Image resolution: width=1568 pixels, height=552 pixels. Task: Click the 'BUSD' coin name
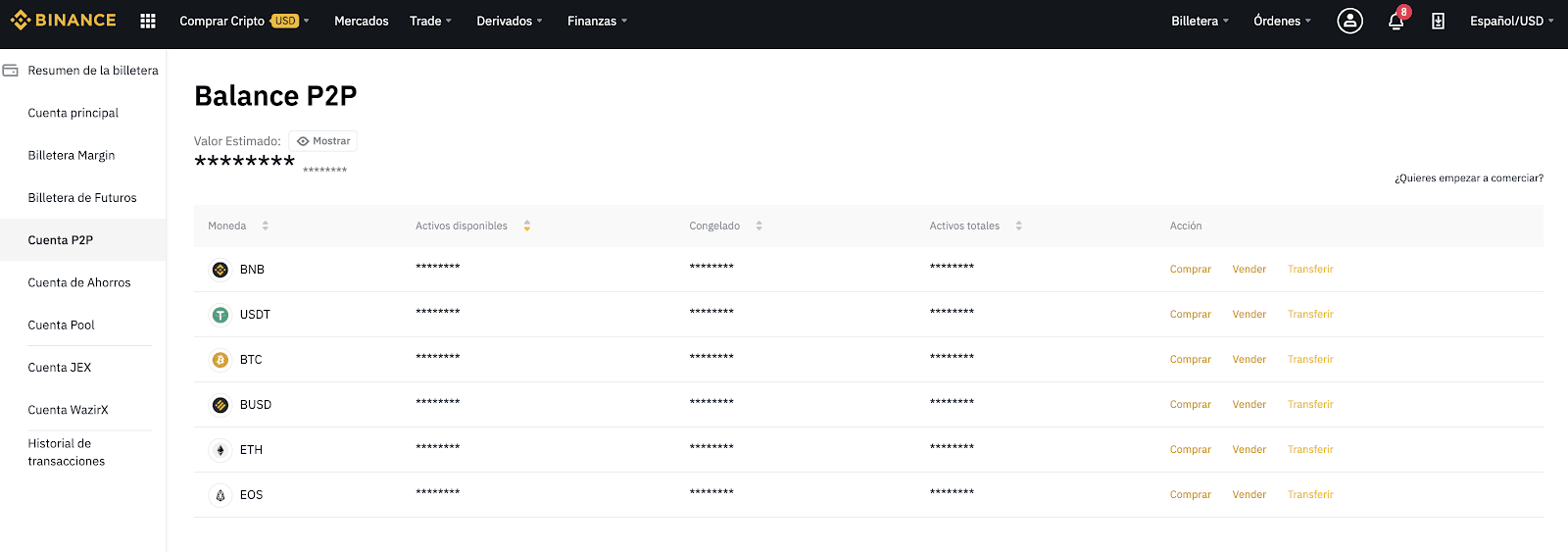256,405
